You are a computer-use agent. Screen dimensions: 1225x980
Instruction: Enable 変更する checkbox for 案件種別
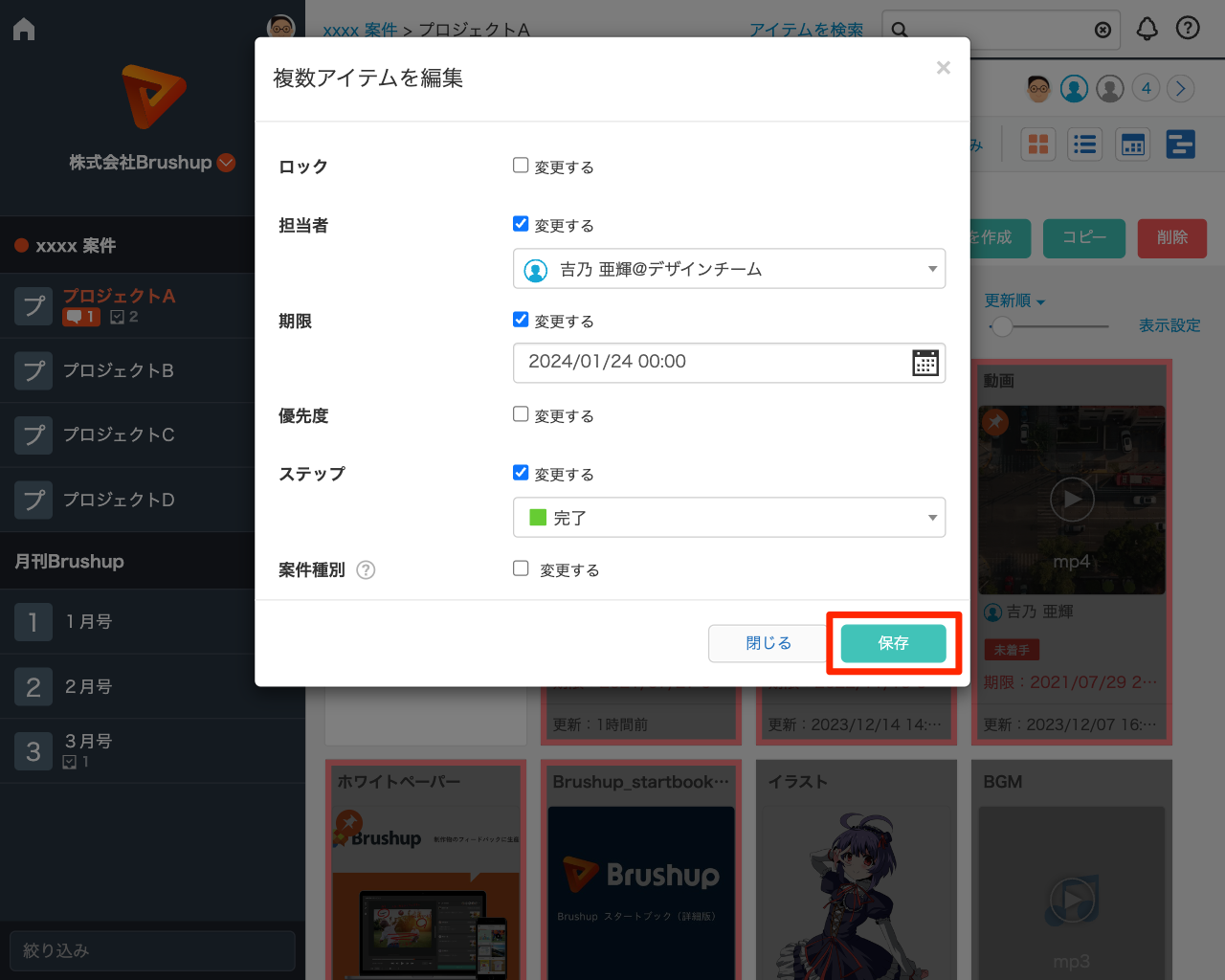521,568
